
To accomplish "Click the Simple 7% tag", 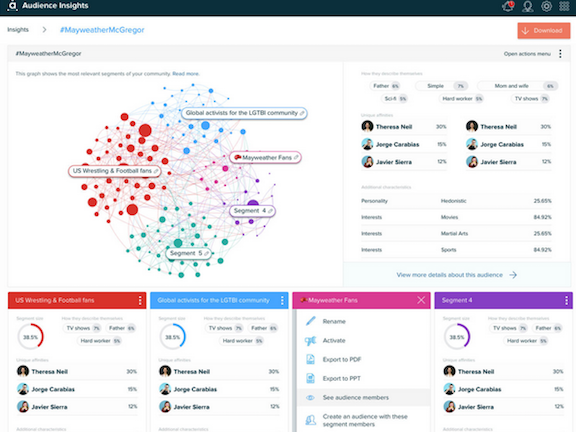I will pos(442,86).
